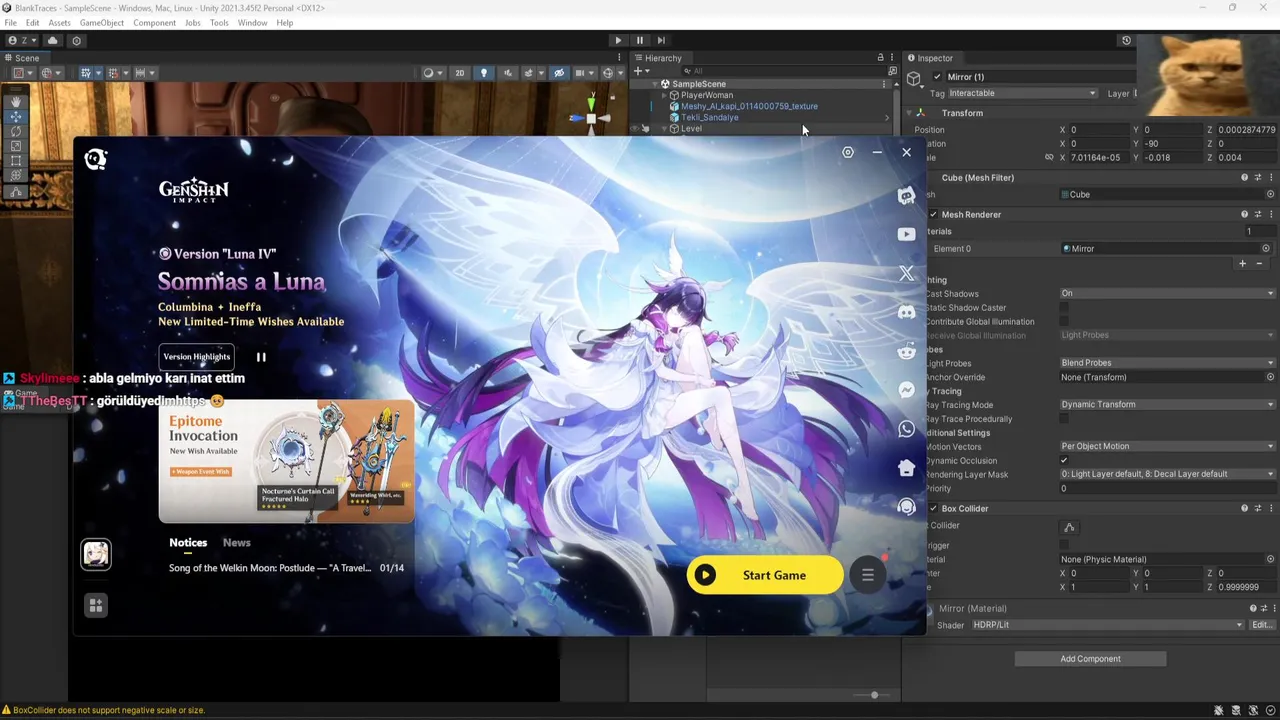Open the Shader HDRP/Lit dropdown
The width and height of the screenshot is (1280, 720).
pos(1108,625)
